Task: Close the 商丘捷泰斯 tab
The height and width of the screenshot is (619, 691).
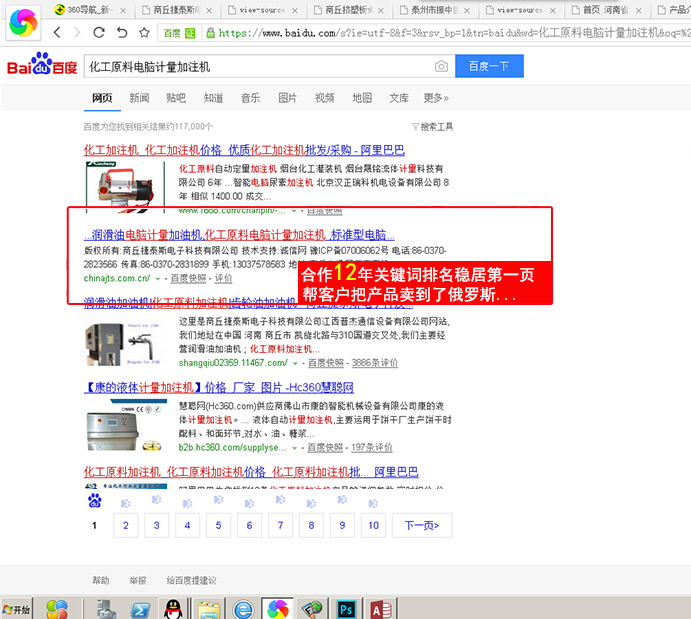Action: pyautogui.click(x=209, y=11)
